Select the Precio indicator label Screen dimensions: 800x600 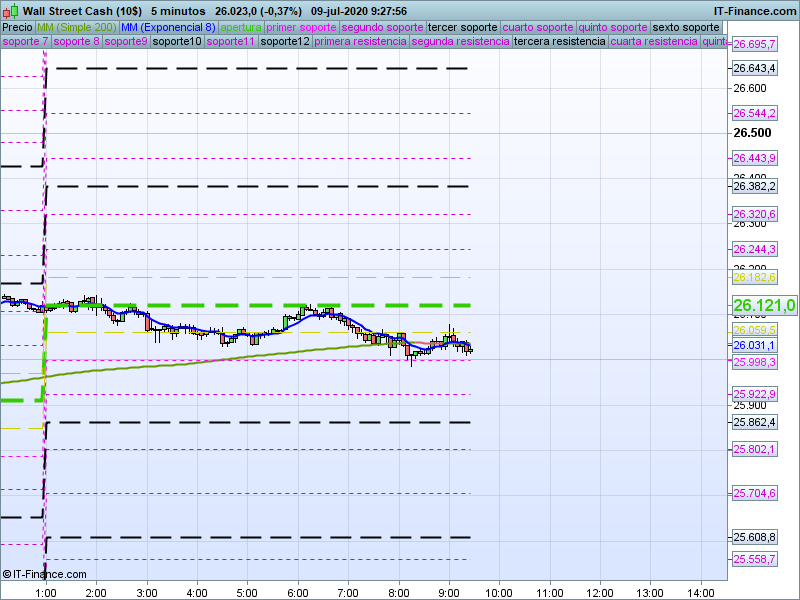(x=17, y=27)
